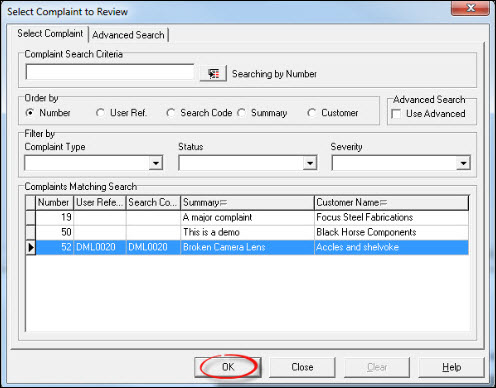Switch to the Select Complaint tab
The height and width of the screenshot is (388, 496).
pos(50,34)
